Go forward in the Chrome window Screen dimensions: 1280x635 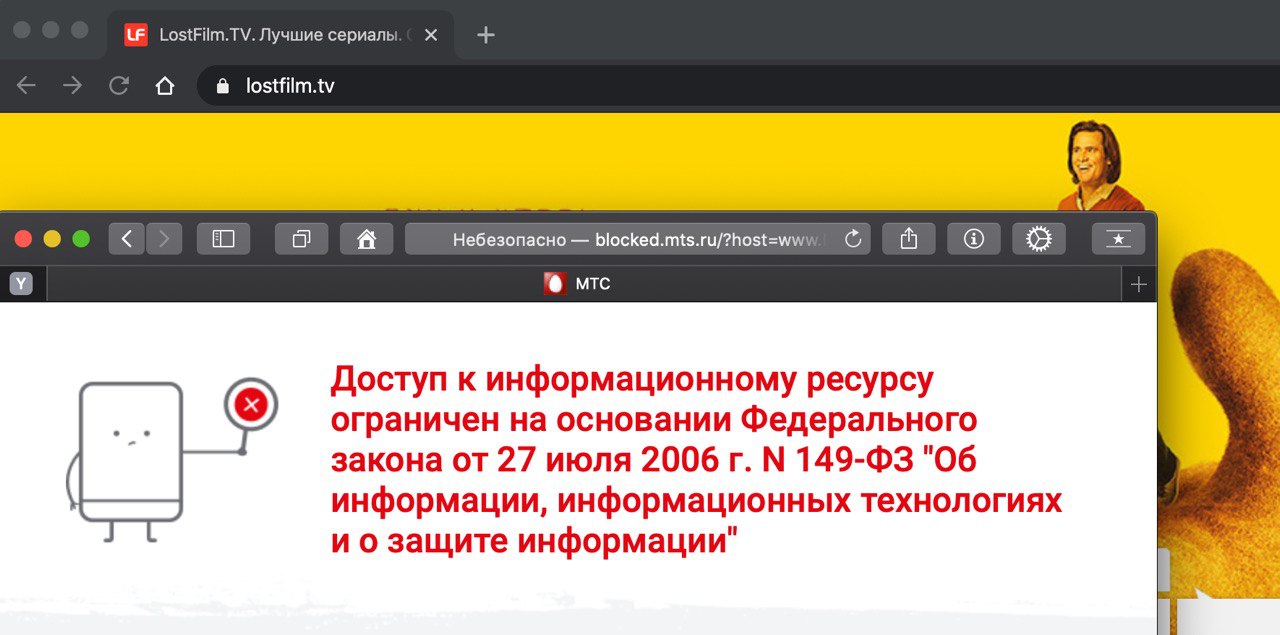coord(72,86)
